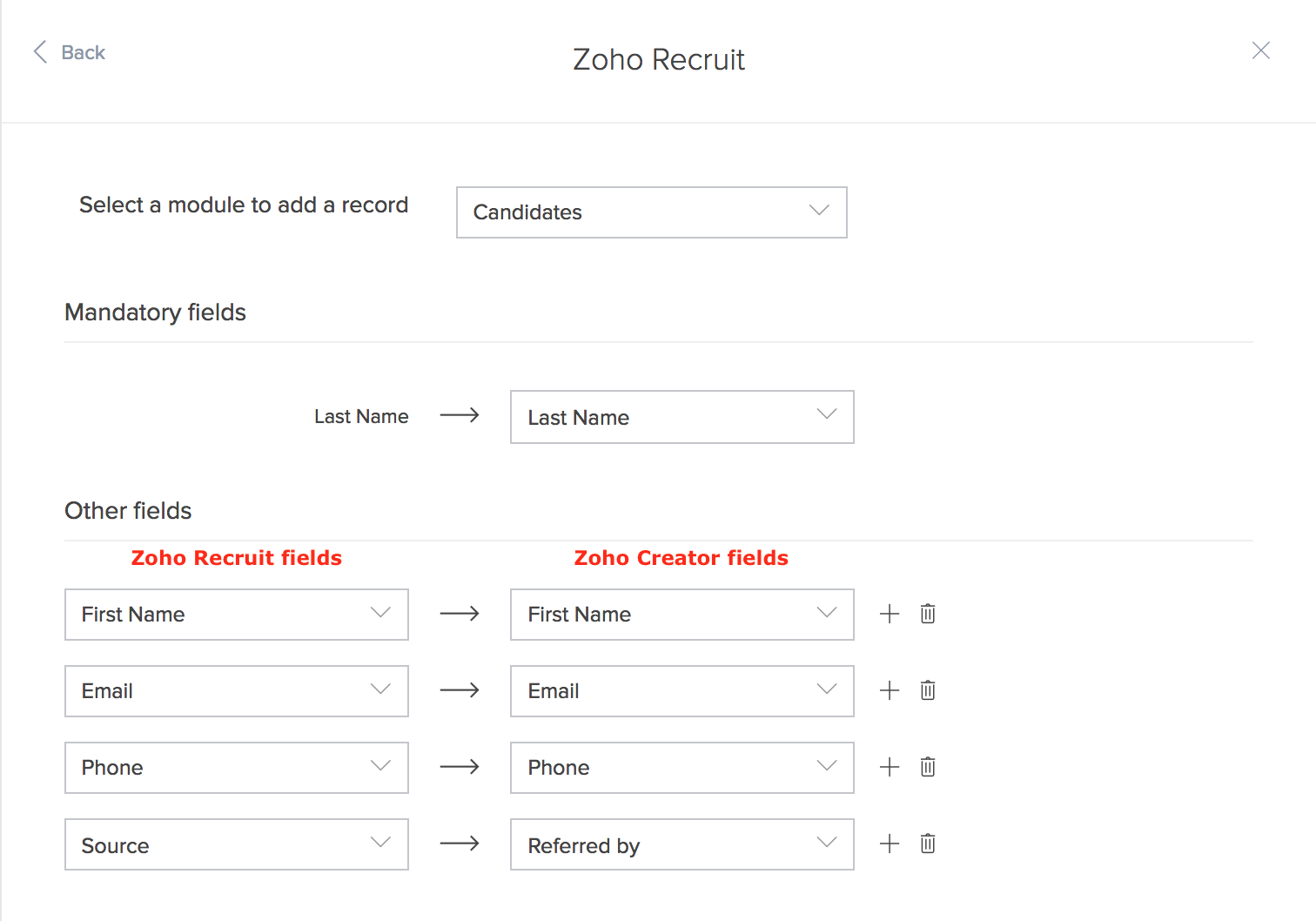Click plus icon beside Referred by
Image resolution: width=1316 pixels, height=921 pixels.
pyautogui.click(x=890, y=844)
